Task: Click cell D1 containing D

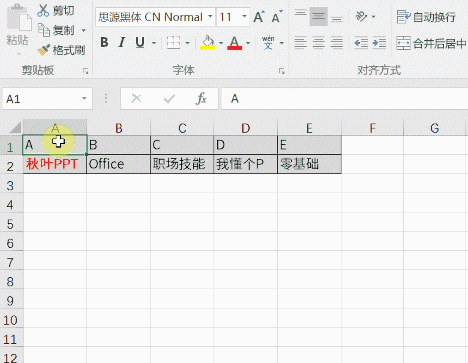Action: 246,145
